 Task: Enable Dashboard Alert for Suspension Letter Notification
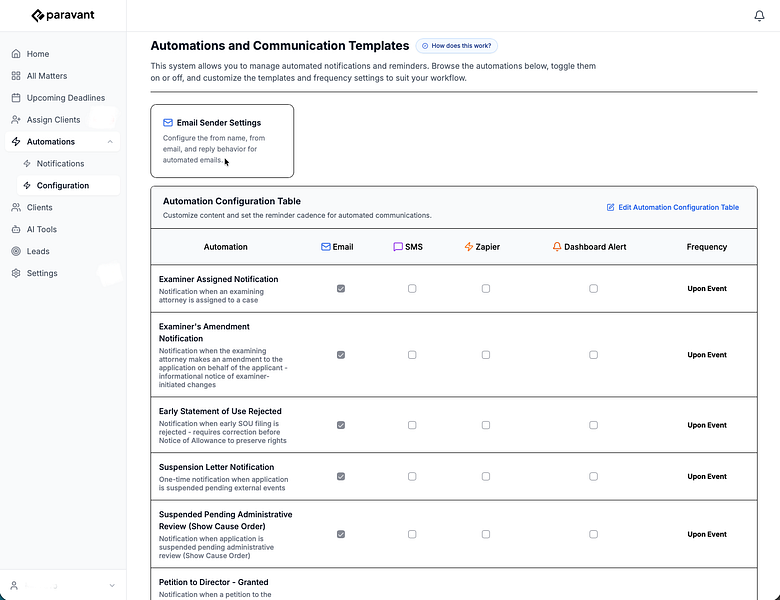click(x=593, y=476)
